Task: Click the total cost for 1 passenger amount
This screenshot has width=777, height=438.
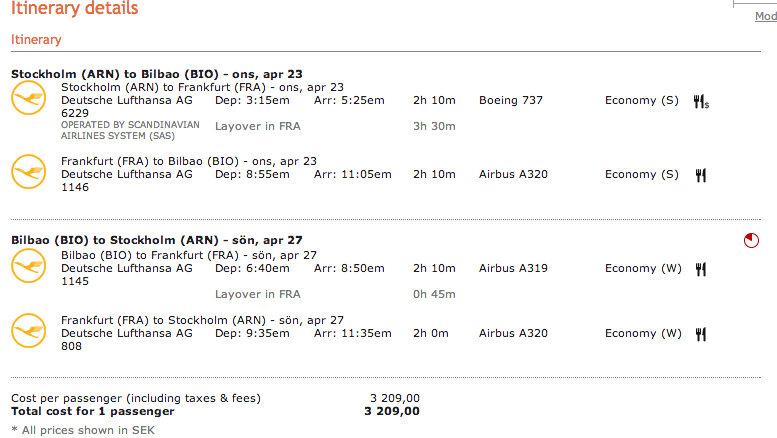Action: pyautogui.click(x=392, y=411)
